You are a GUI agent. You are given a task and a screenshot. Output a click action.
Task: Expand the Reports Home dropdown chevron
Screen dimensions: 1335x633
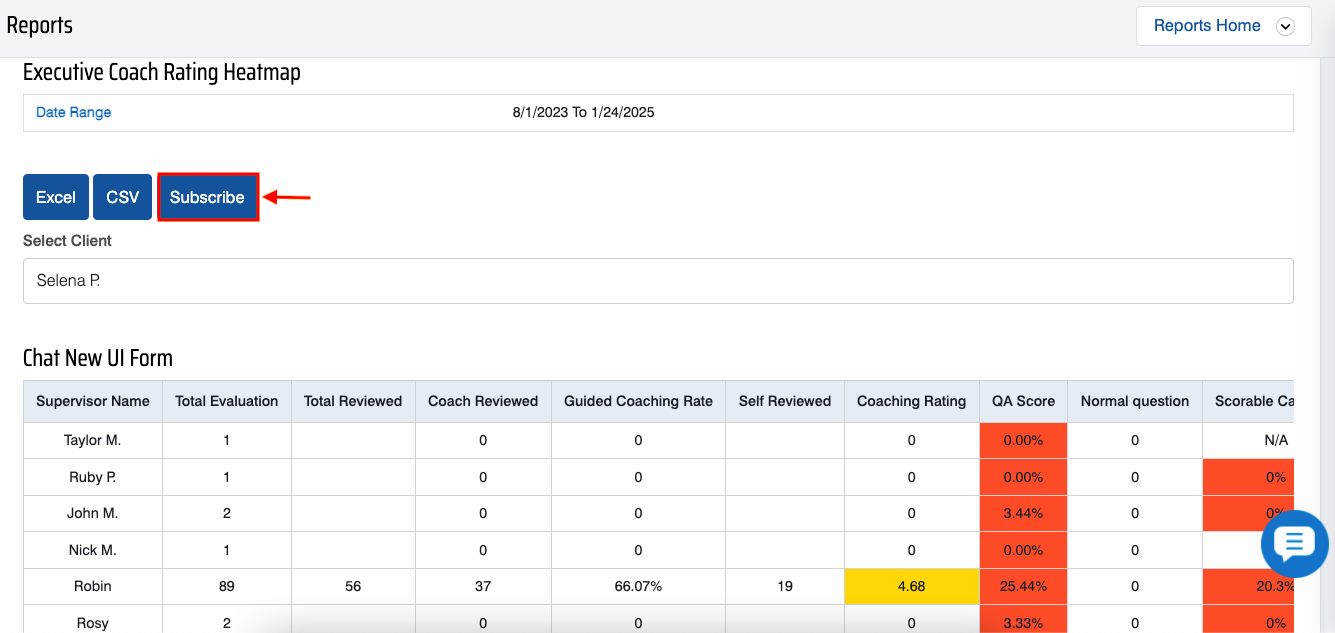[1286, 27]
